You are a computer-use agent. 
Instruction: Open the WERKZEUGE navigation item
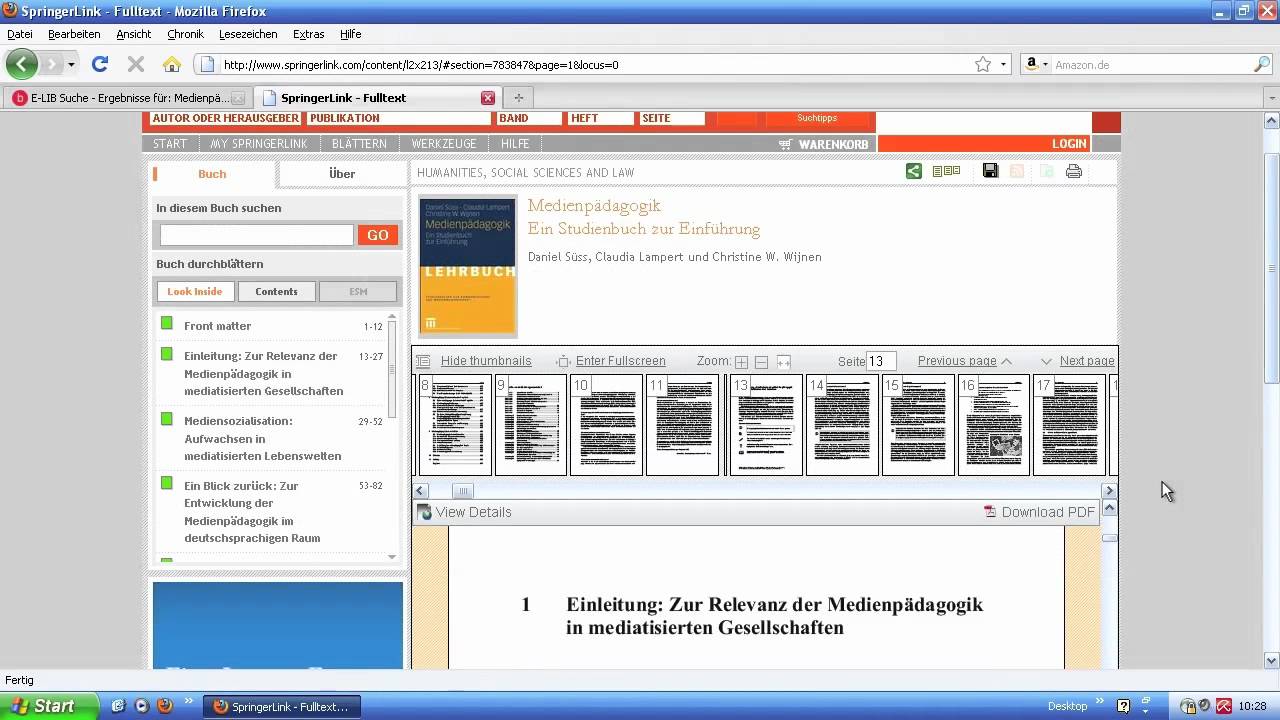click(x=444, y=144)
